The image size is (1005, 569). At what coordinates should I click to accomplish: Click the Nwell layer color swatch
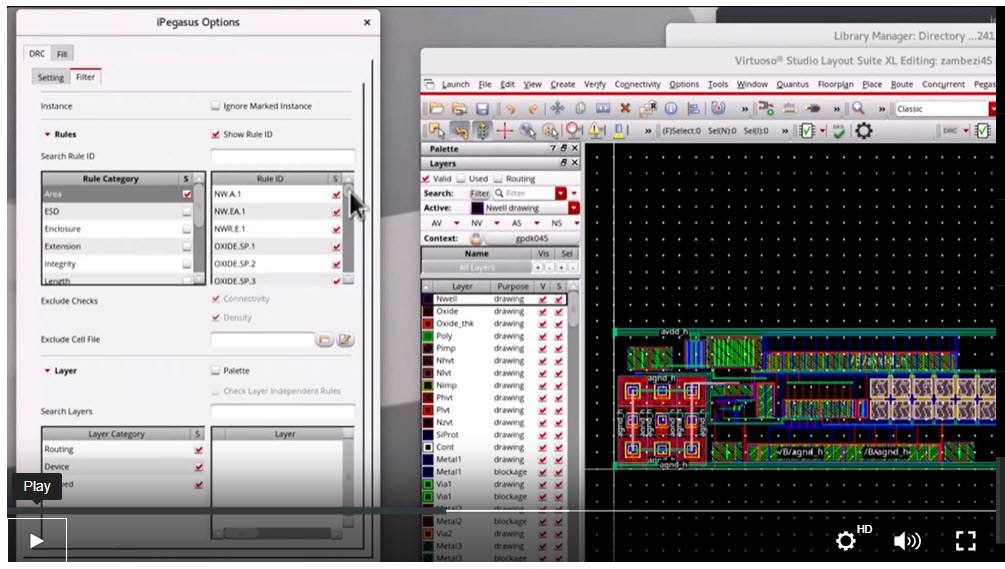pos(428,299)
